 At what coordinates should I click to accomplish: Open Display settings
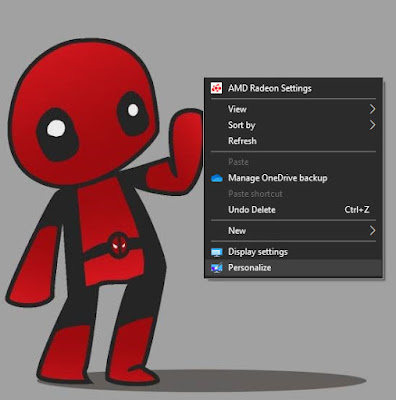(x=293, y=252)
